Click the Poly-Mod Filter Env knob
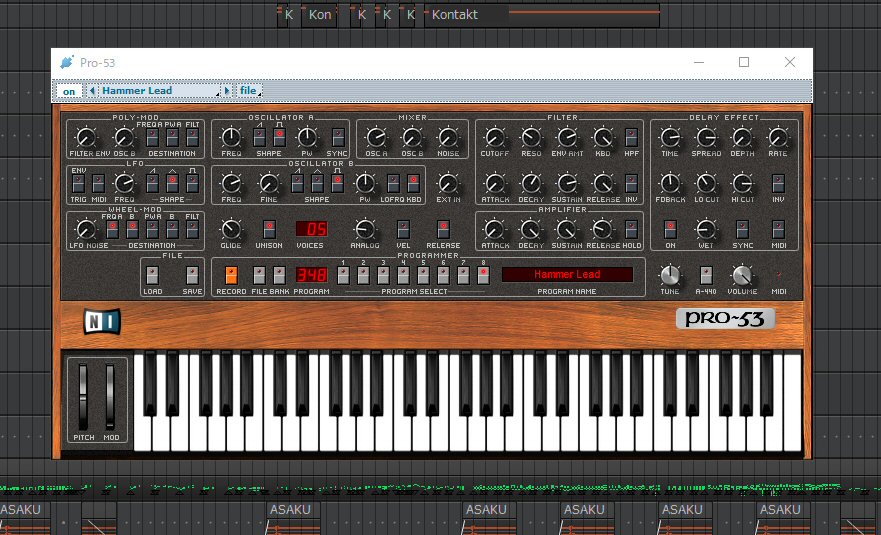 pos(86,138)
